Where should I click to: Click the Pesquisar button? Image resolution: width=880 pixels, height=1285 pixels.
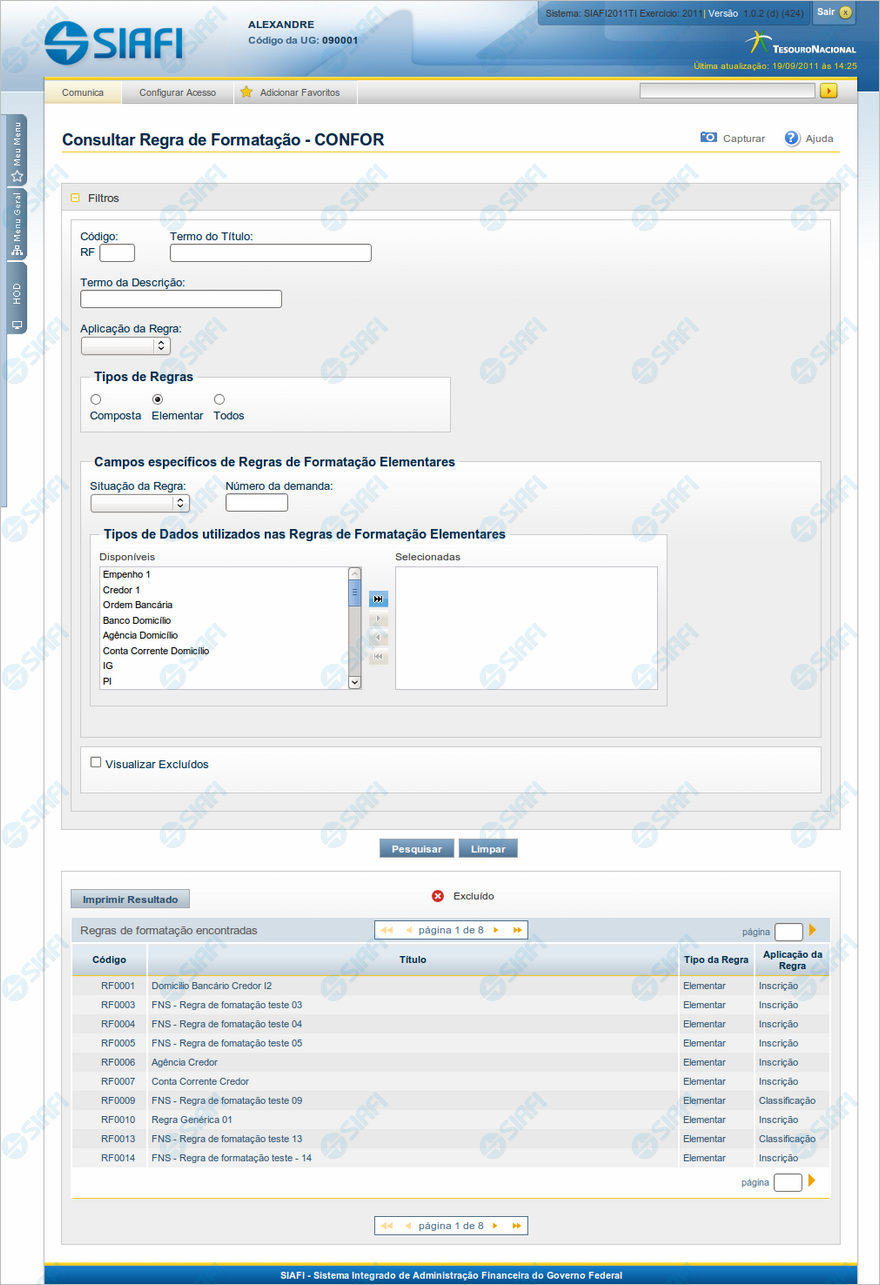click(x=417, y=849)
